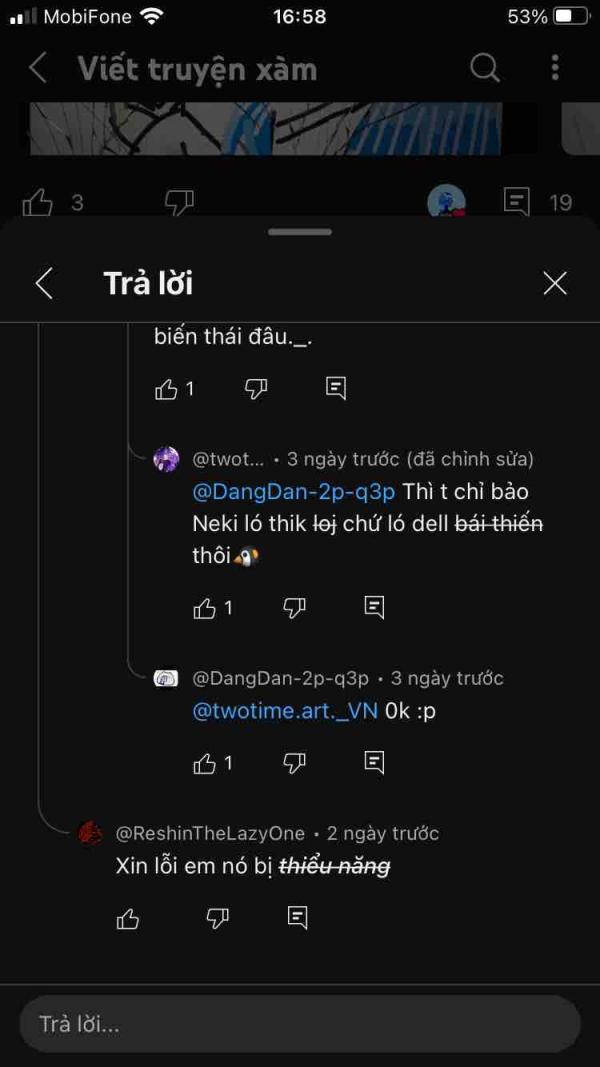Open @ReshinTheLazyOne profile avatar
600x1067 pixels.
90,833
